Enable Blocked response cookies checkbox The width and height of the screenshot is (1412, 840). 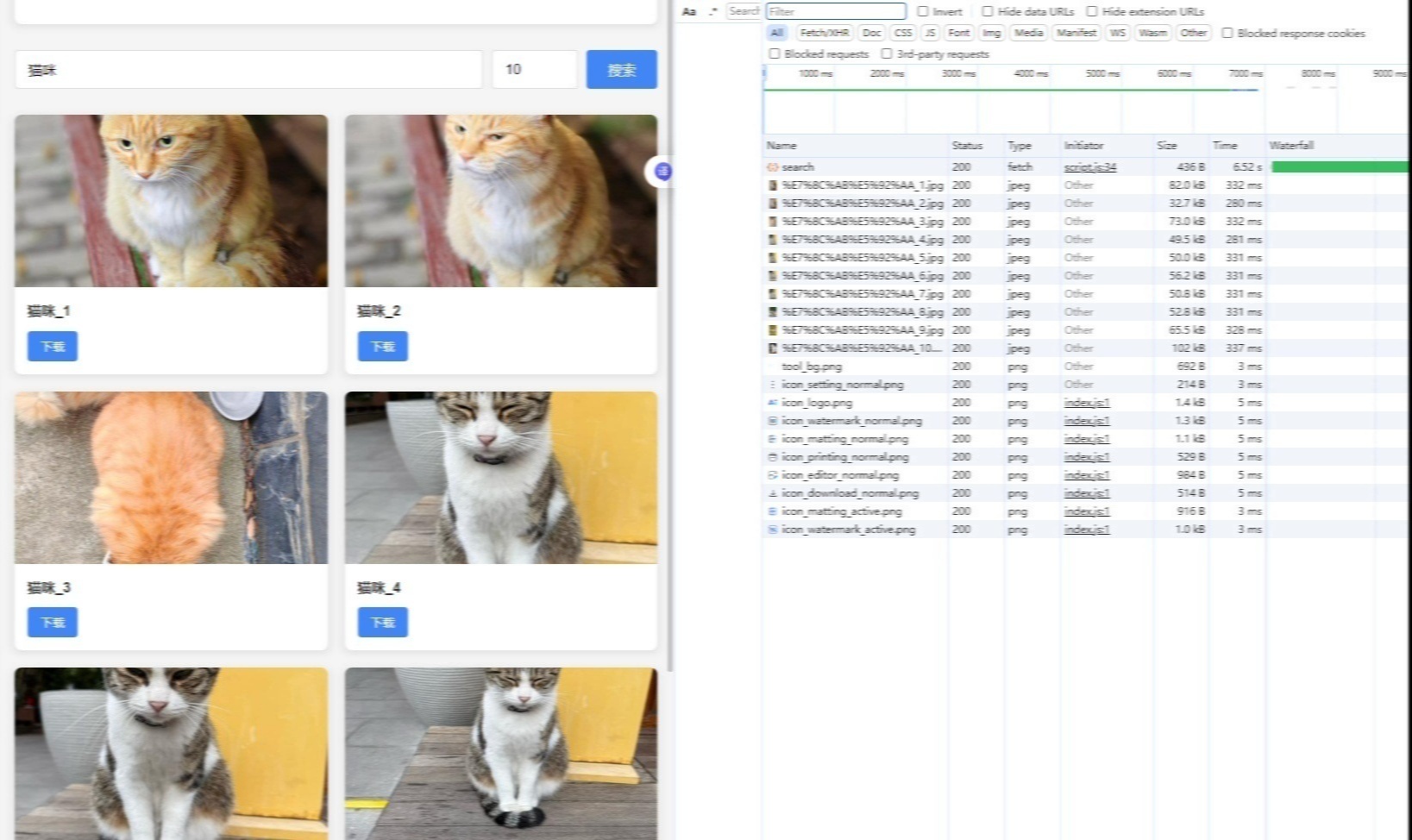(x=1227, y=33)
